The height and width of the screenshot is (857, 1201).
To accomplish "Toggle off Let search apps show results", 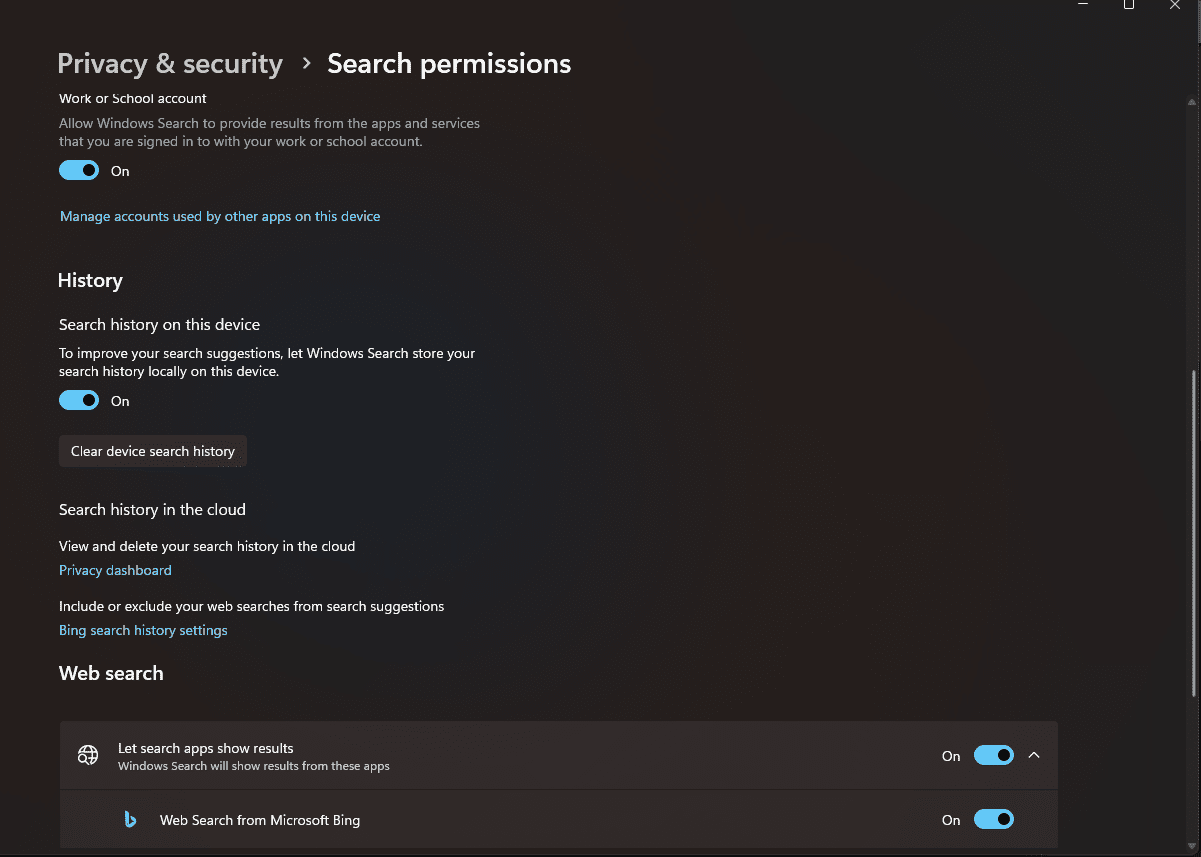I will pyautogui.click(x=994, y=755).
